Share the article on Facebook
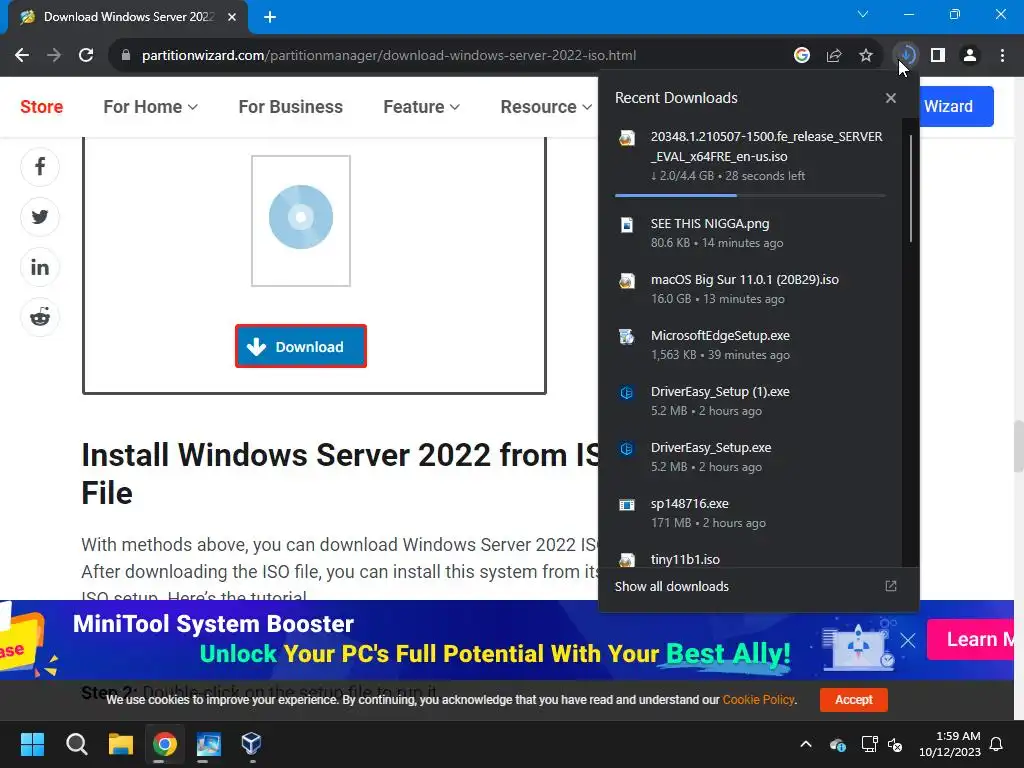This screenshot has width=1024, height=768. [40, 167]
